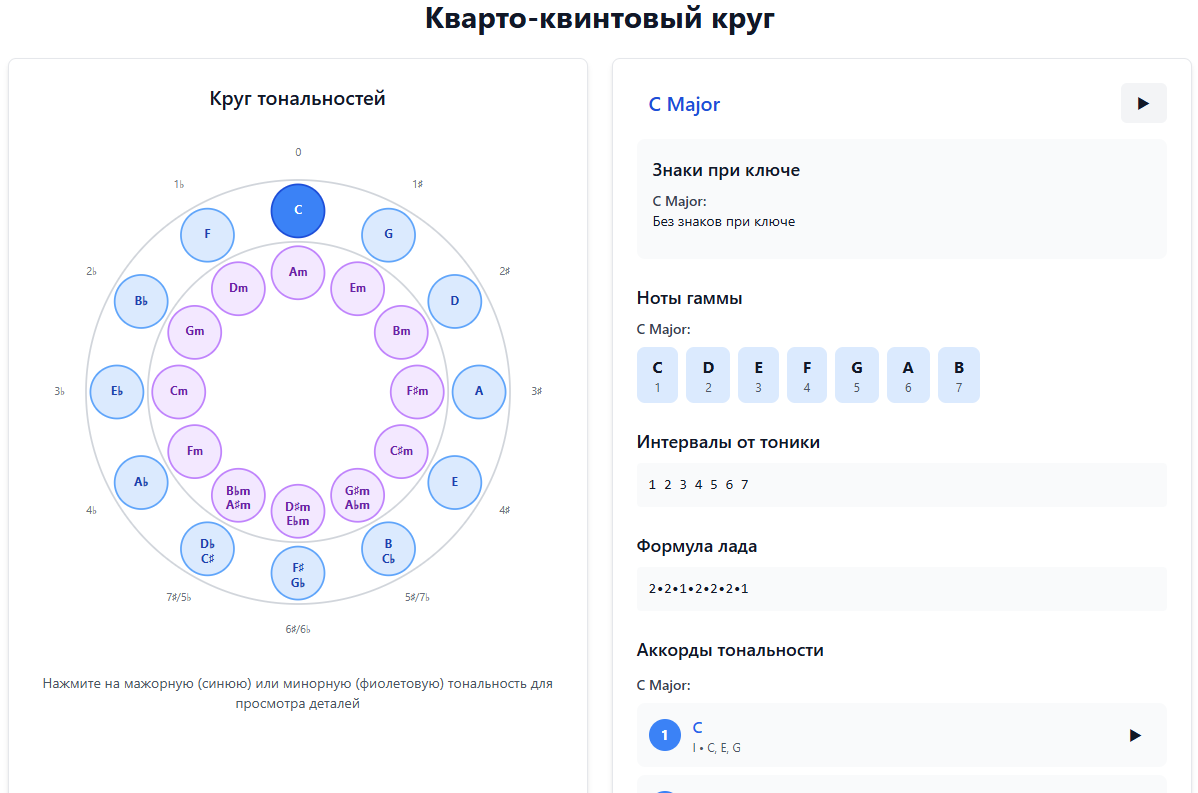Image resolution: width=1198 pixels, height=793 pixels.
Task: Select note B scale degree 7
Action: [958, 375]
